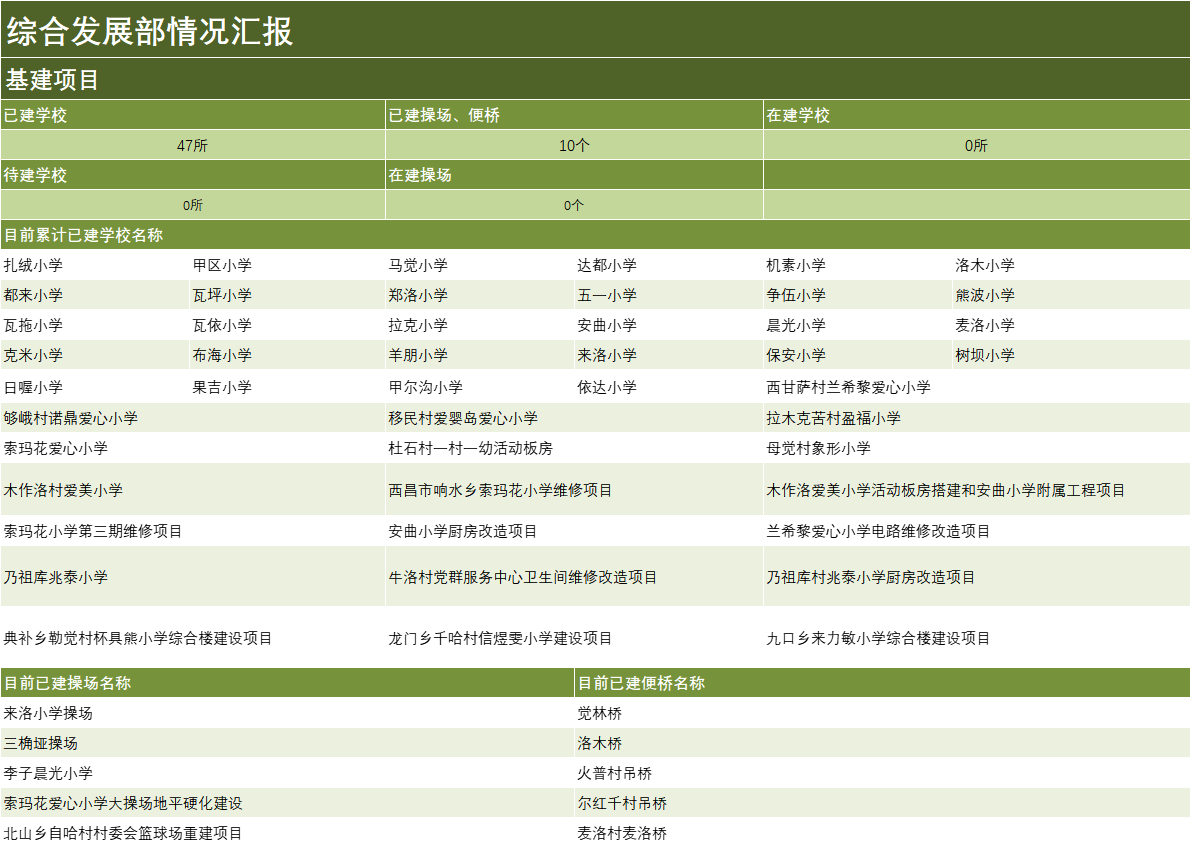Select the cell 西昌市响水乡索玛花小学维修项目
1191x848 pixels.
(574, 489)
